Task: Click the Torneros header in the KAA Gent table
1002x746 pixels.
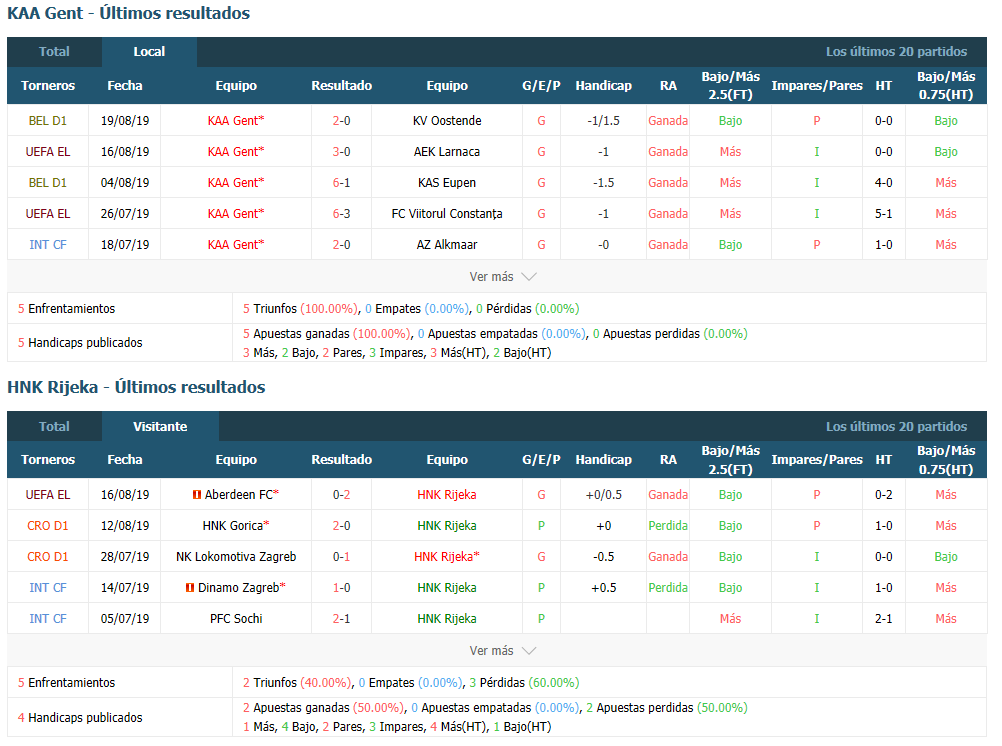Action: click(x=48, y=86)
